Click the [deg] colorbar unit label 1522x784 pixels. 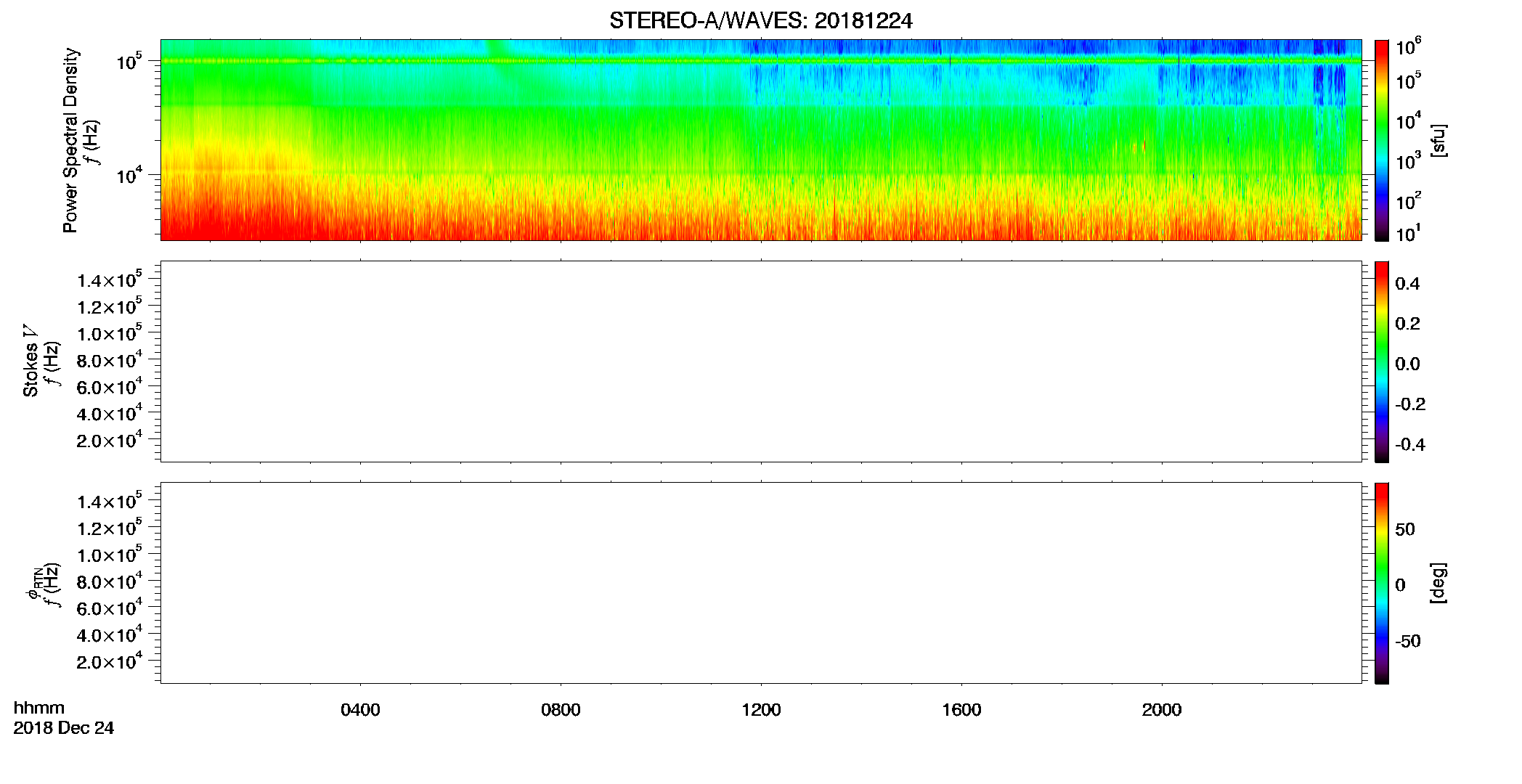(x=1438, y=583)
